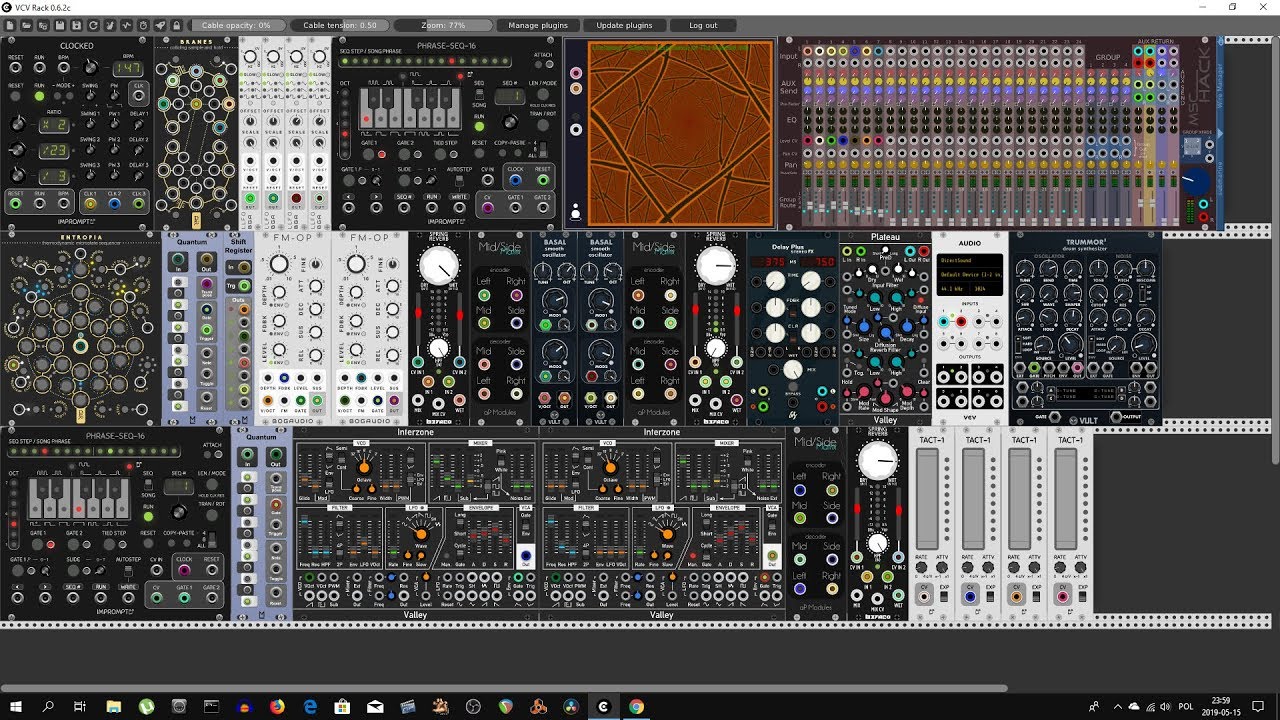Toggle RUN on the upper PHRASE-SEQ-16
This screenshot has height=720, width=1280.
pyautogui.click(x=479, y=128)
